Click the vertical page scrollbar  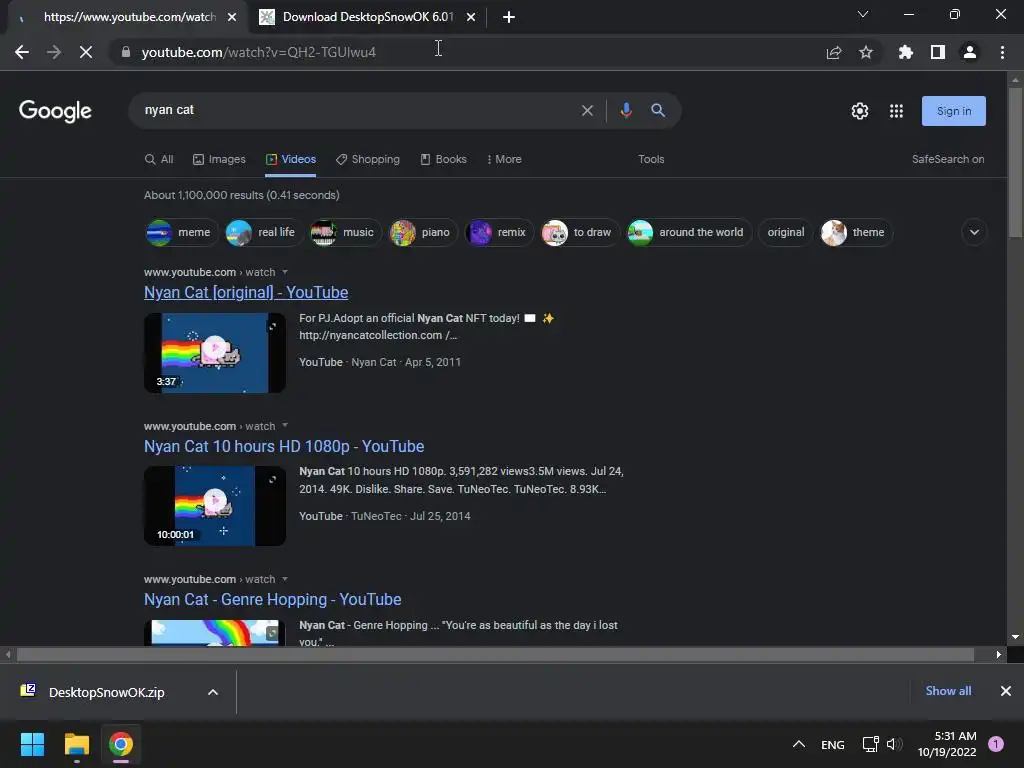1015,163
